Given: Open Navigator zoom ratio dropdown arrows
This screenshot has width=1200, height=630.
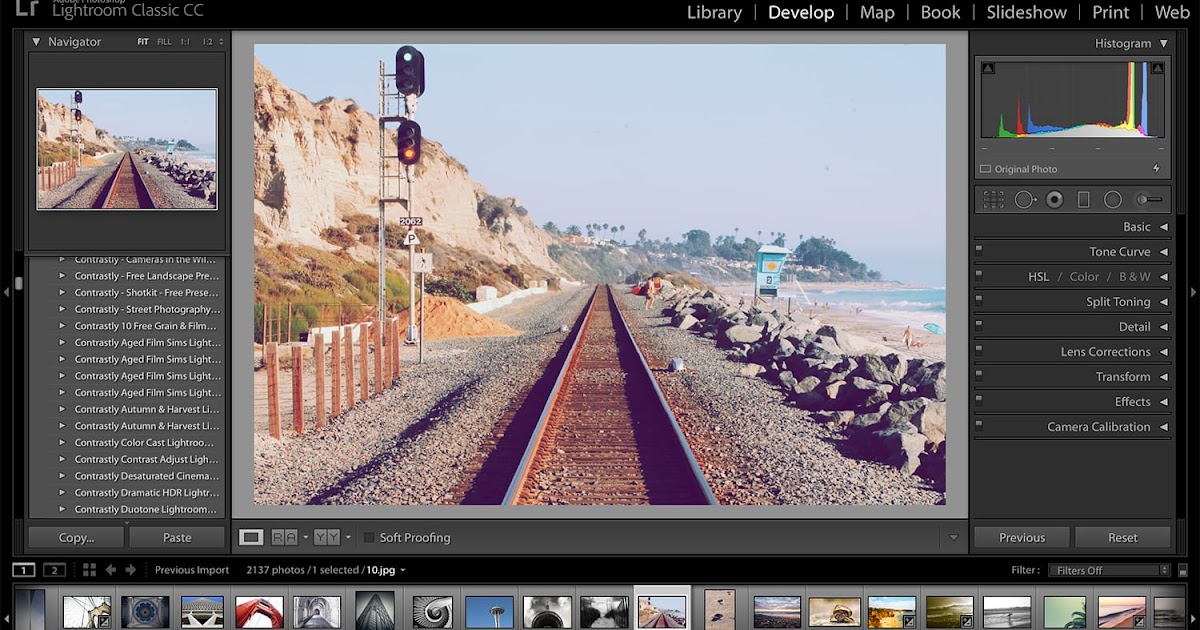Looking at the screenshot, I should [221, 42].
